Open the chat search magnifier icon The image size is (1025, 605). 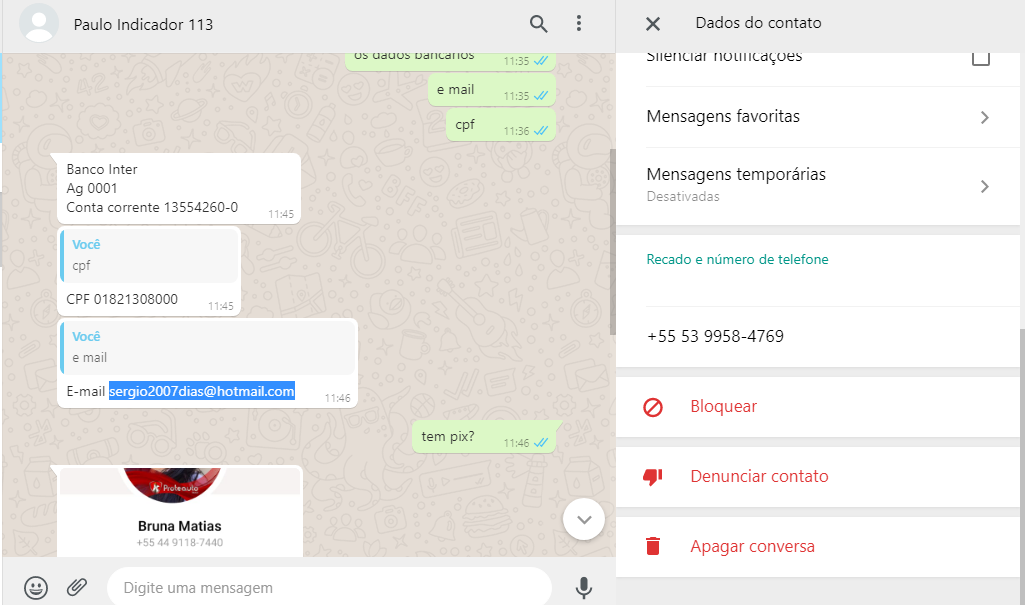coord(539,24)
